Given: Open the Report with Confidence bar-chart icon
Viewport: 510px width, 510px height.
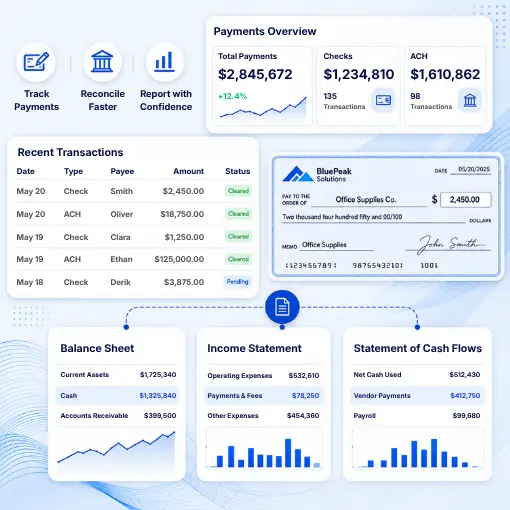Looking at the screenshot, I should click(165, 62).
